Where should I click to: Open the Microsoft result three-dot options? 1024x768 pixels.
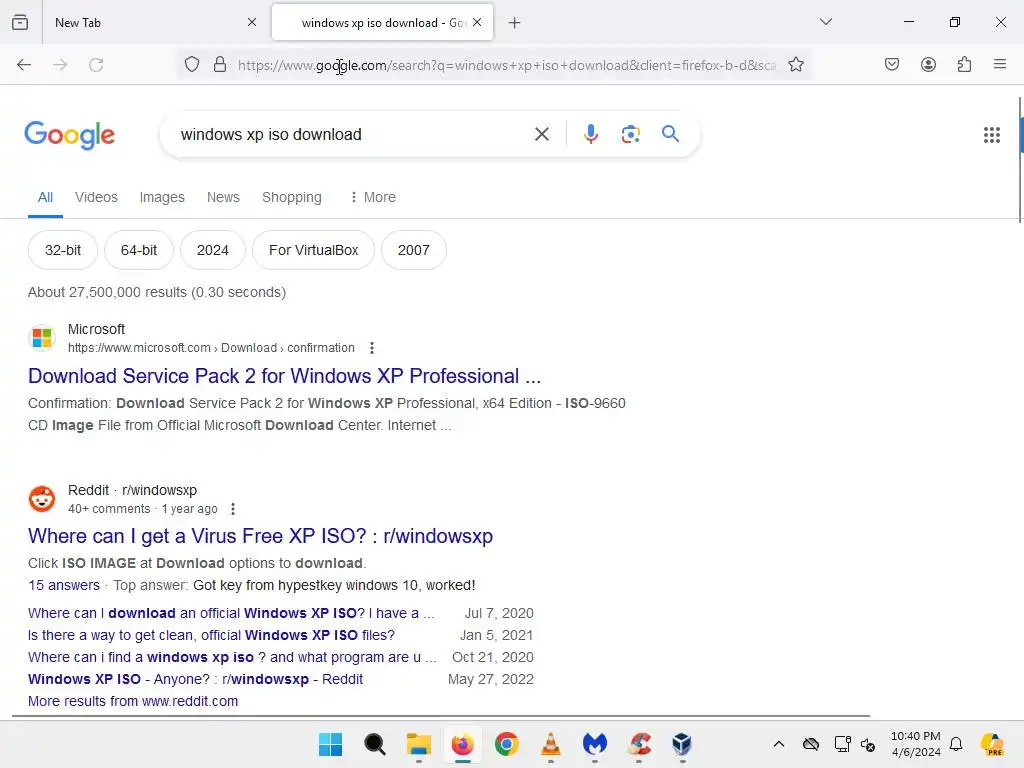[372, 348]
